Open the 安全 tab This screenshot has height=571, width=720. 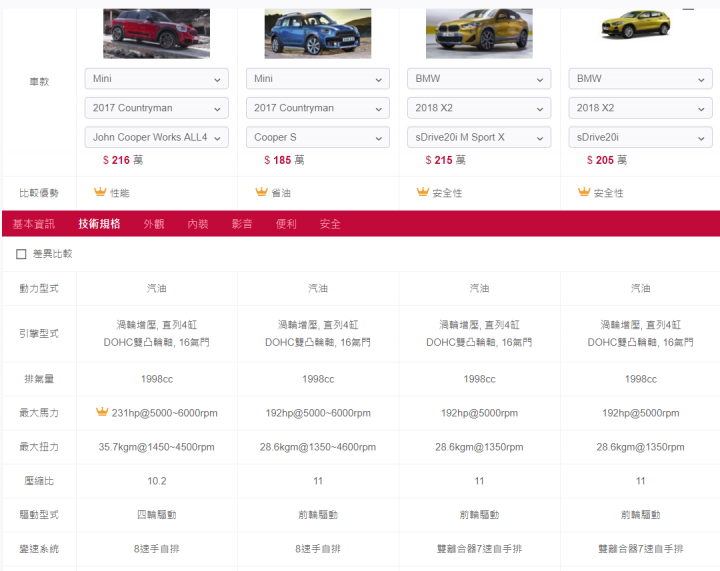tap(330, 224)
